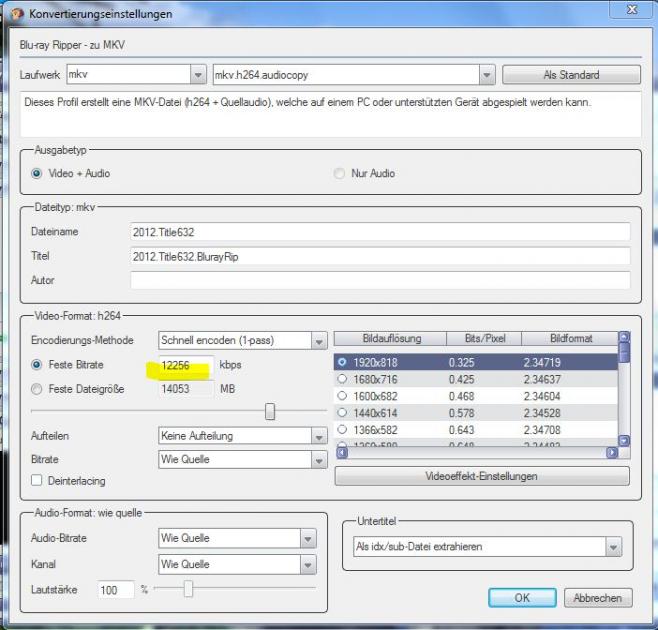Click the 2.34604 Bildformat cell

pyautogui.click(x=542, y=396)
